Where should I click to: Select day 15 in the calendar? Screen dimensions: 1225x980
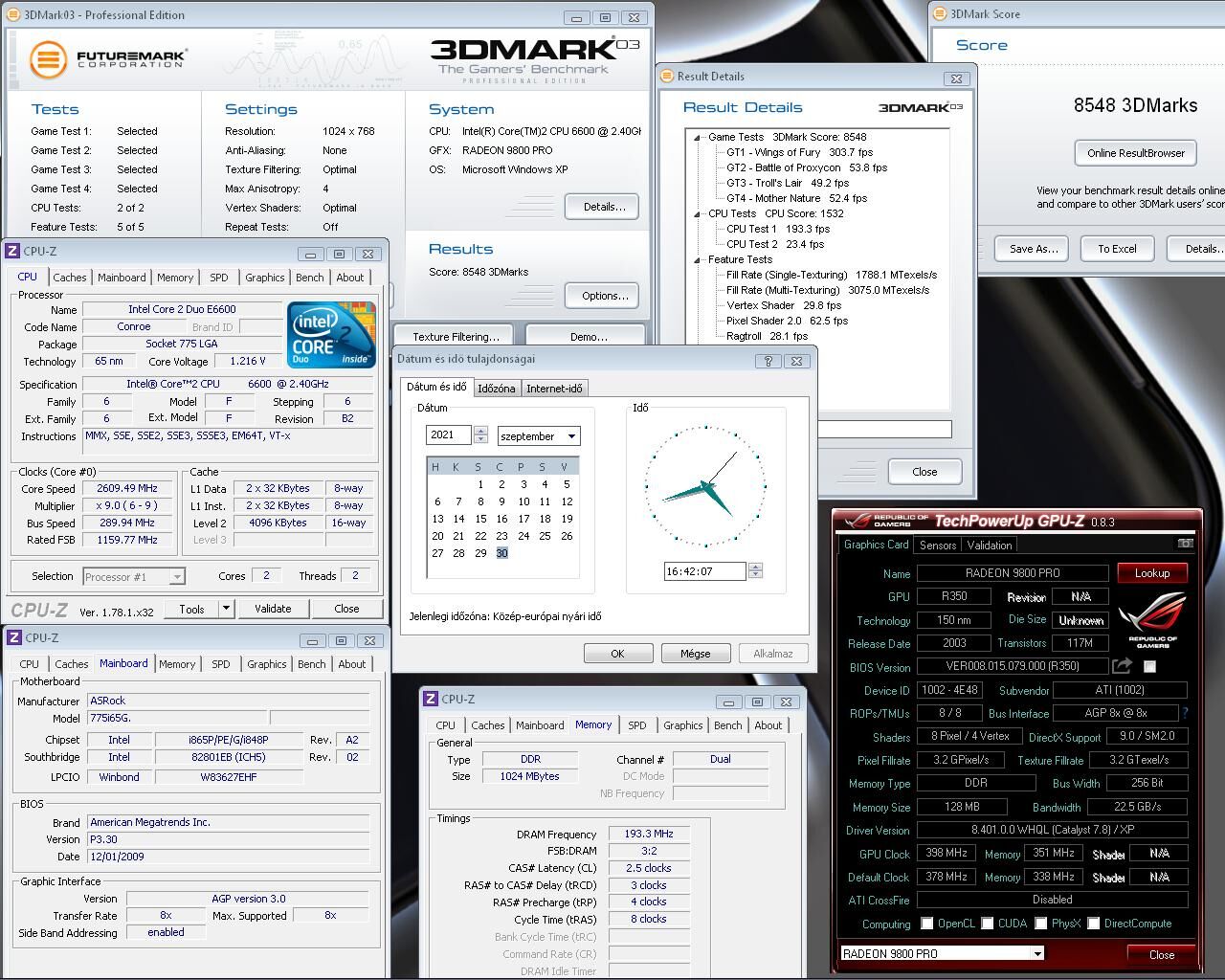tap(480, 519)
